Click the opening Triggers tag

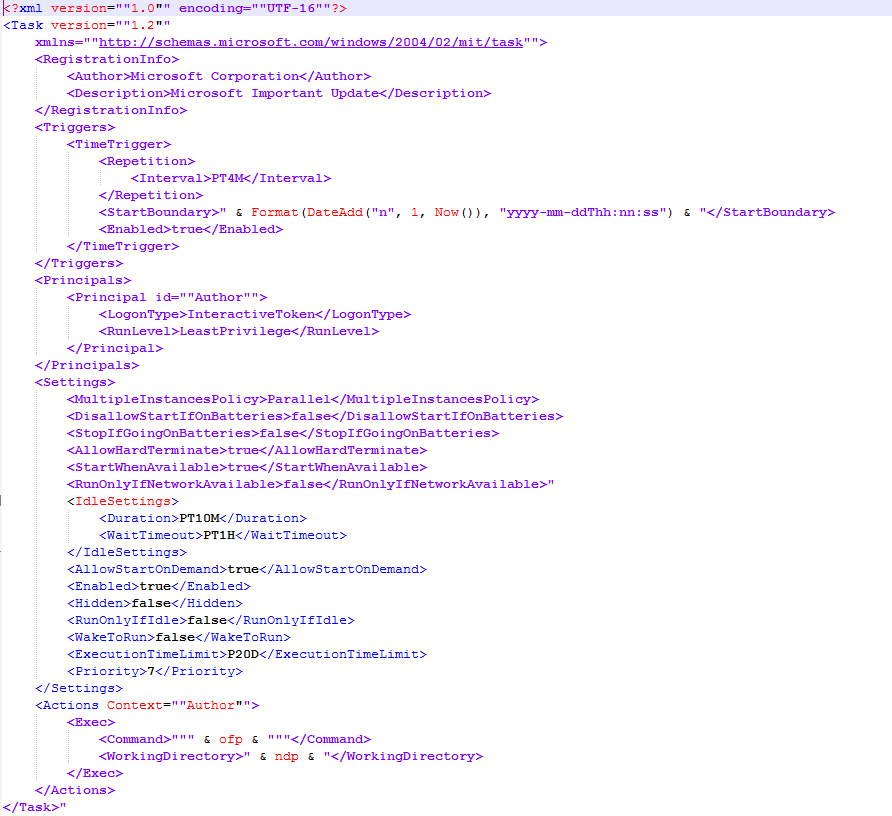point(75,127)
